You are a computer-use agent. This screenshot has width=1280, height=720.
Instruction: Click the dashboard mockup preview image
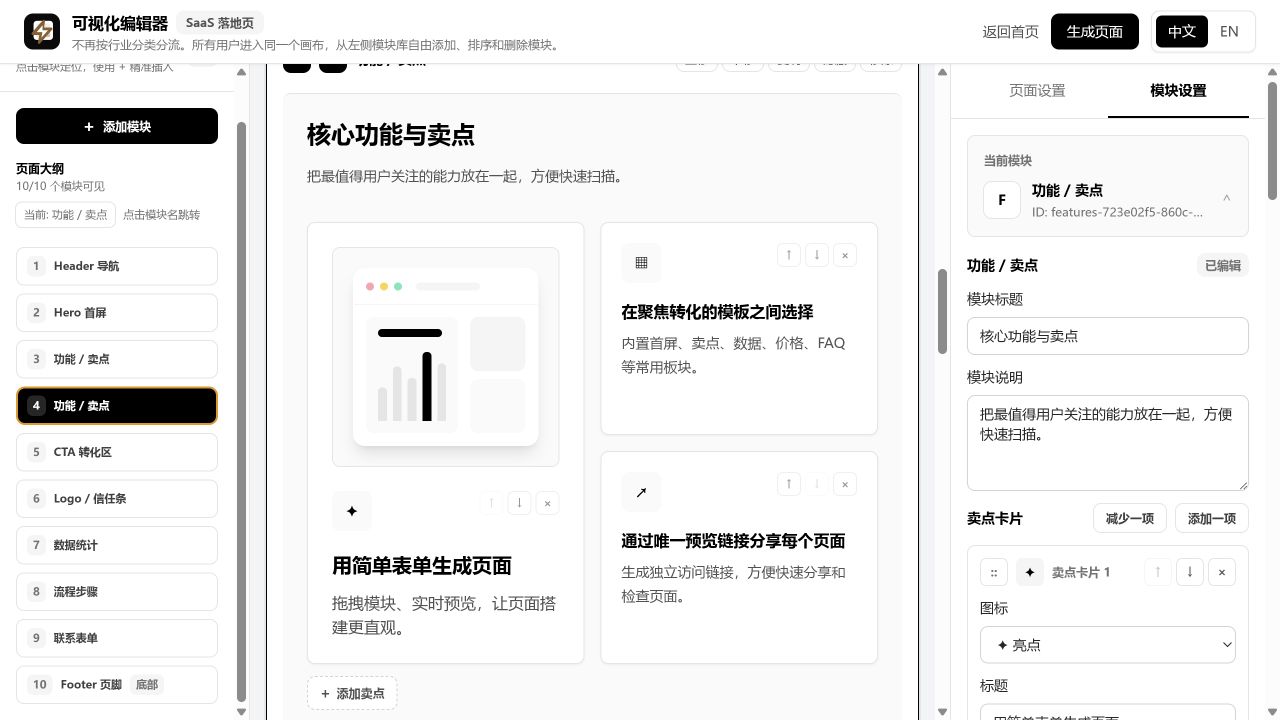click(446, 357)
